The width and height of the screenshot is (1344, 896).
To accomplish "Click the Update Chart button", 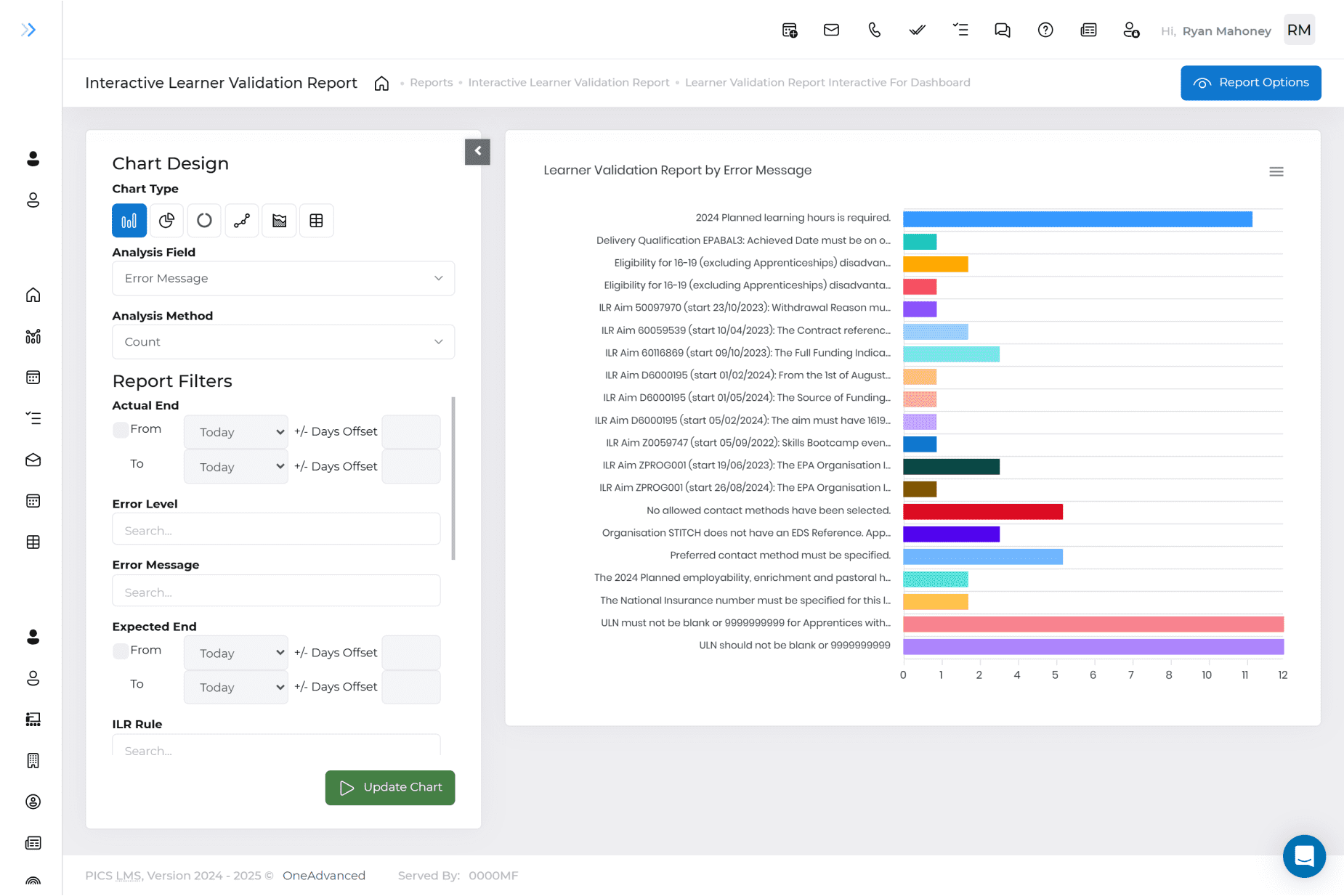I will pyautogui.click(x=390, y=788).
